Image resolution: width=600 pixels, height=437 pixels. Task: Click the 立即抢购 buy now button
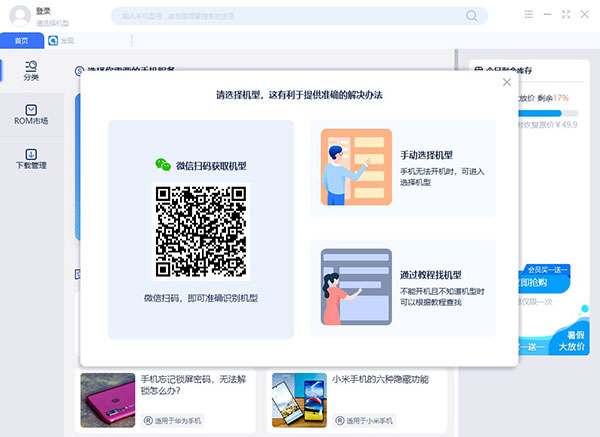tap(533, 284)
